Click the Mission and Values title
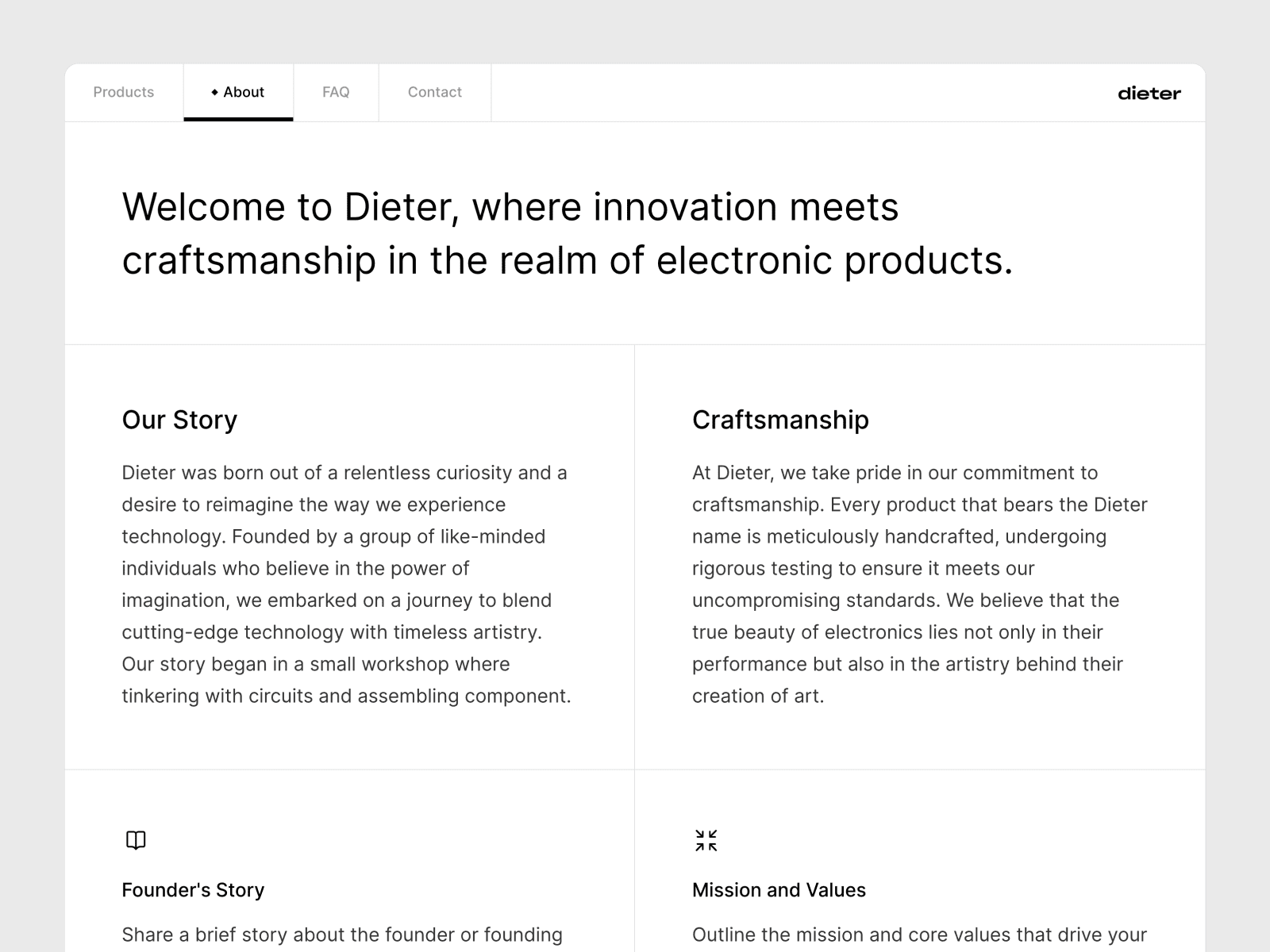 point(779,890)
